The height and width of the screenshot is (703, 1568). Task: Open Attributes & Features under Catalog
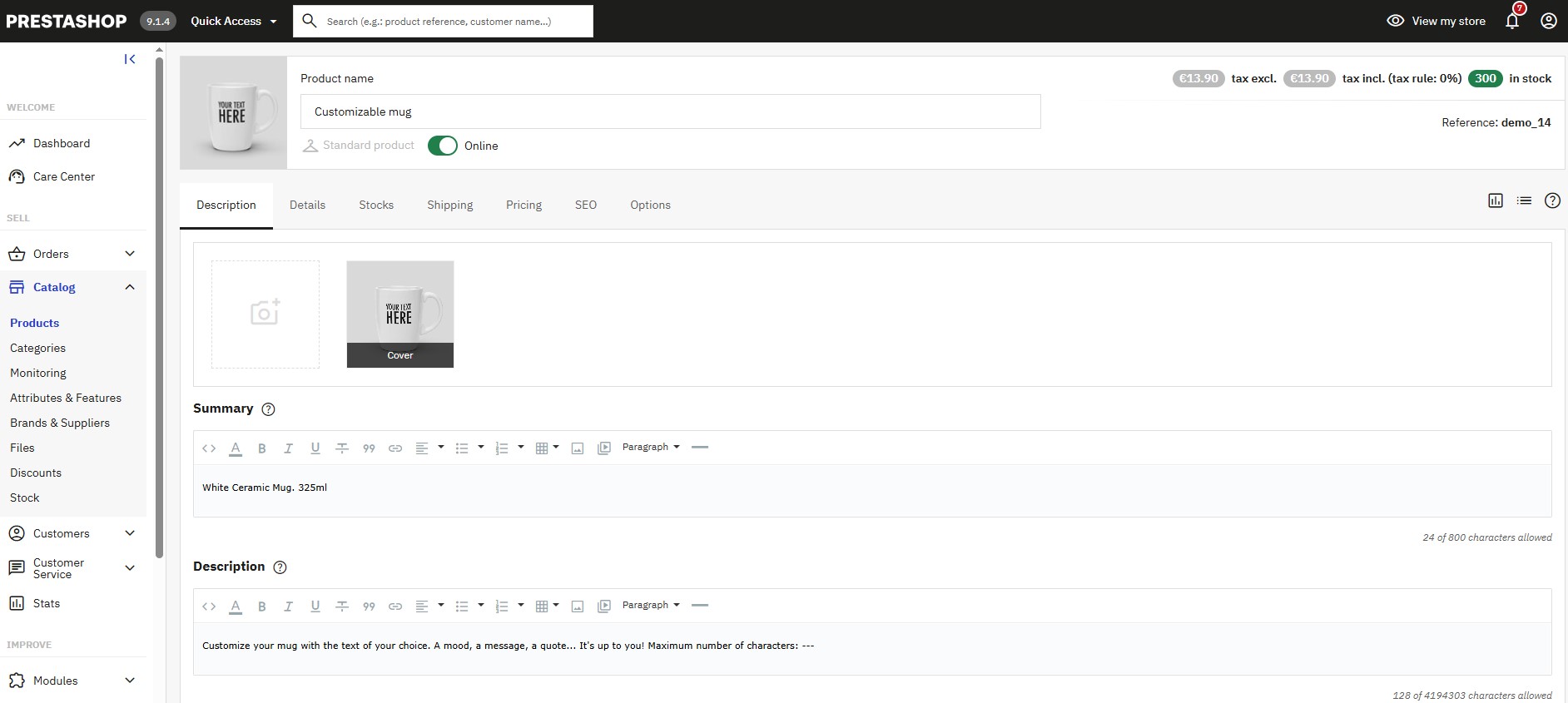pyautogui.click(x=66, y=398)
